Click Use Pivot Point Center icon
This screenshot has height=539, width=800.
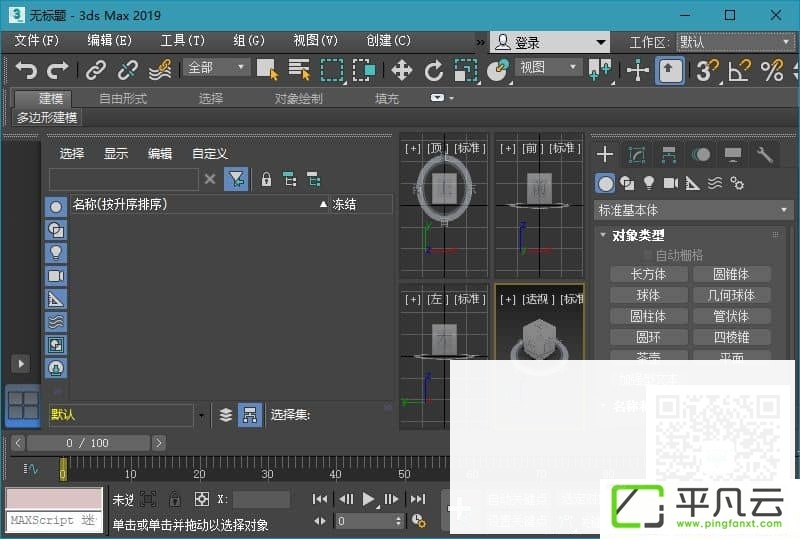pyautogui.click(x=599, y=70)
